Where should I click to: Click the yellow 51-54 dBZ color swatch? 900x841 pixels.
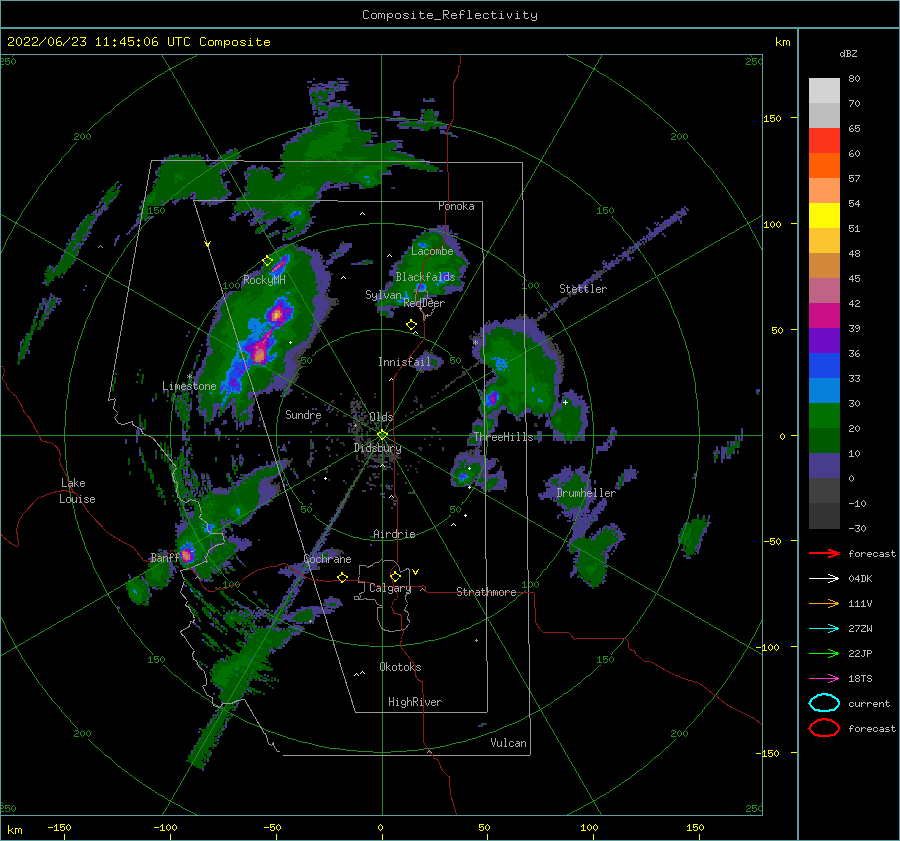click(824, 216)
